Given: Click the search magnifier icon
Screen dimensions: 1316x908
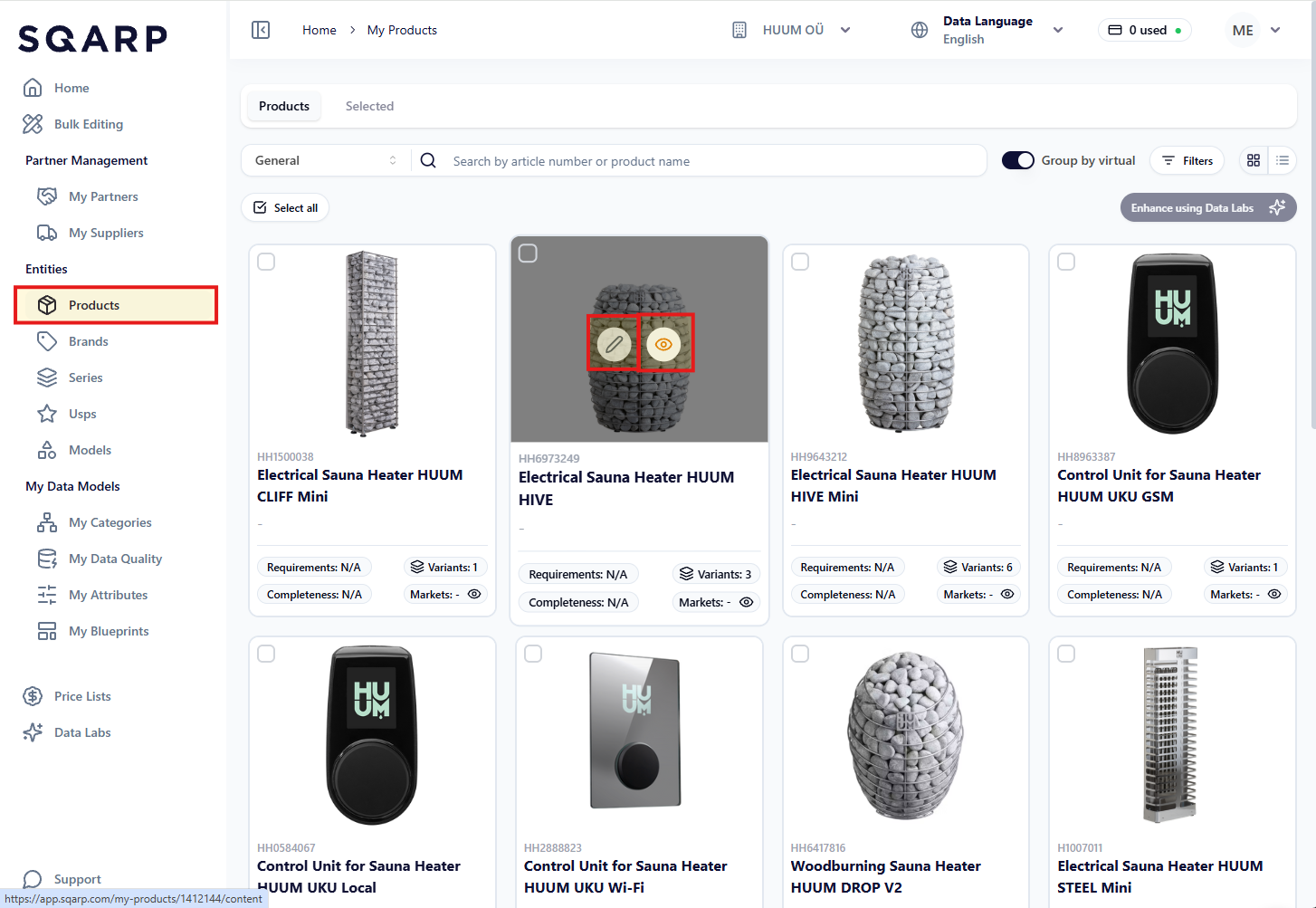Looking at the screenshot, I should click(429, 160).
